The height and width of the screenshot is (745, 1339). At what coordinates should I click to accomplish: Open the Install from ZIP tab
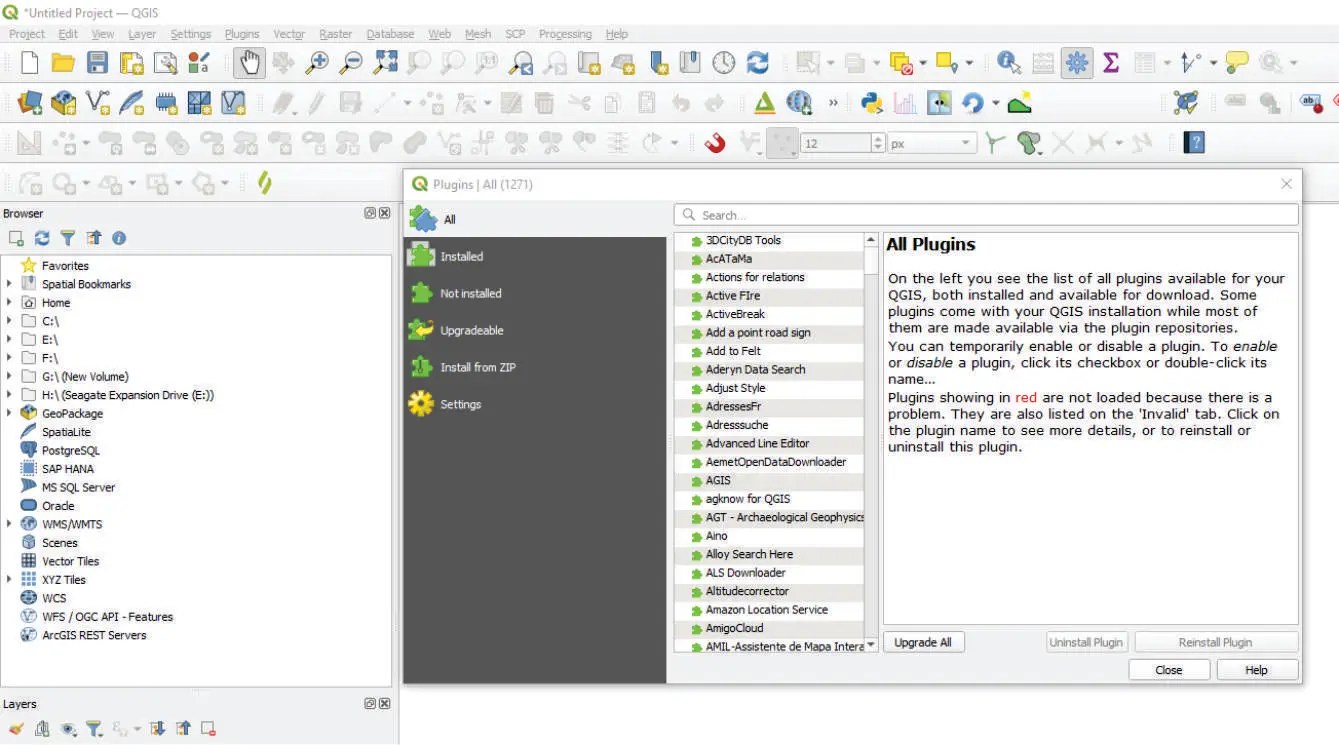[x=535, y=367]
